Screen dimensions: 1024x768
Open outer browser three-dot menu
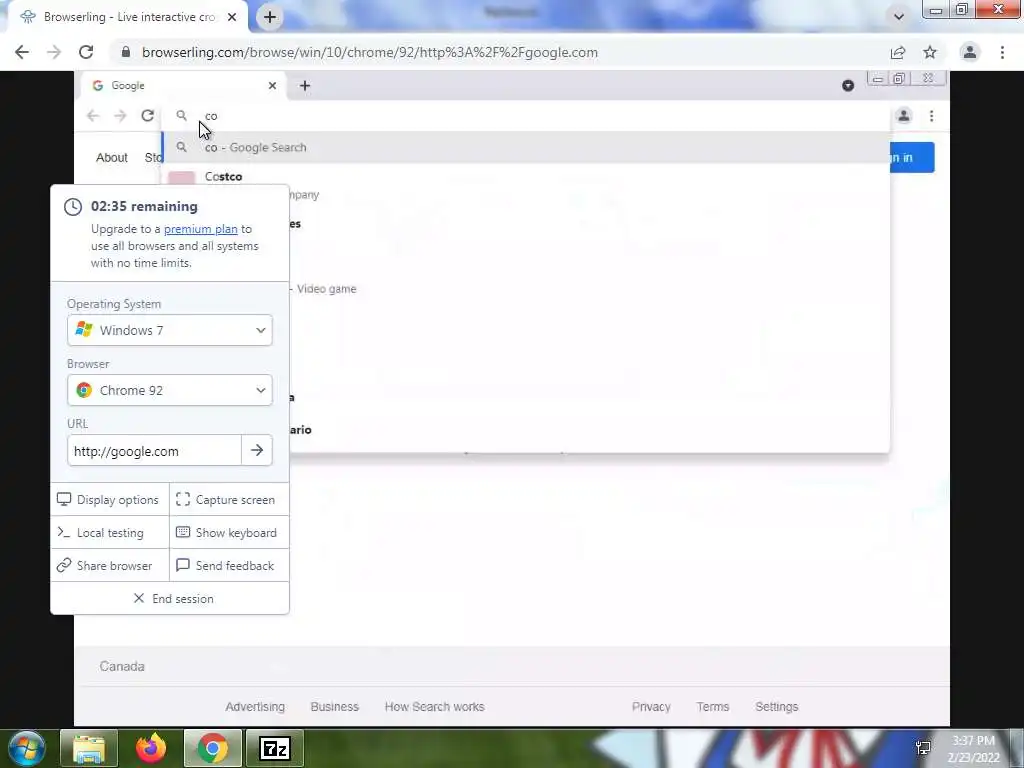coord(1002,52)
